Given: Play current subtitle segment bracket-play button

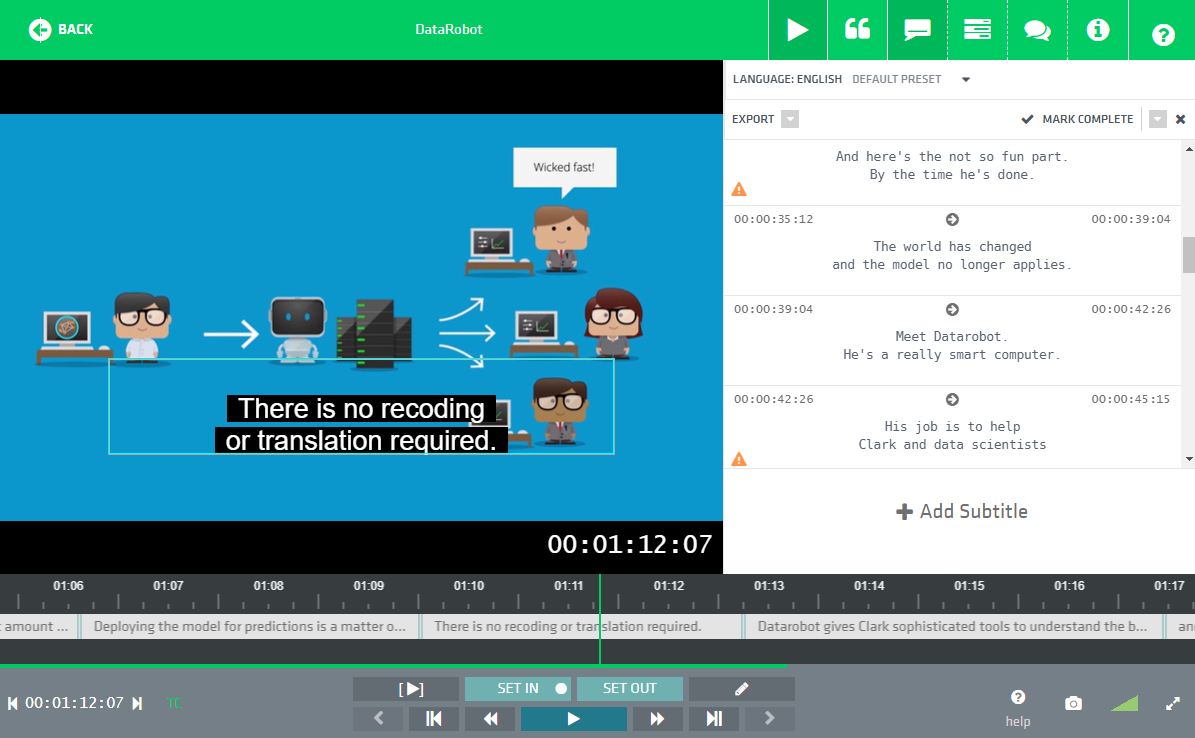Looking at the screenshot, I should click(406, 688).
